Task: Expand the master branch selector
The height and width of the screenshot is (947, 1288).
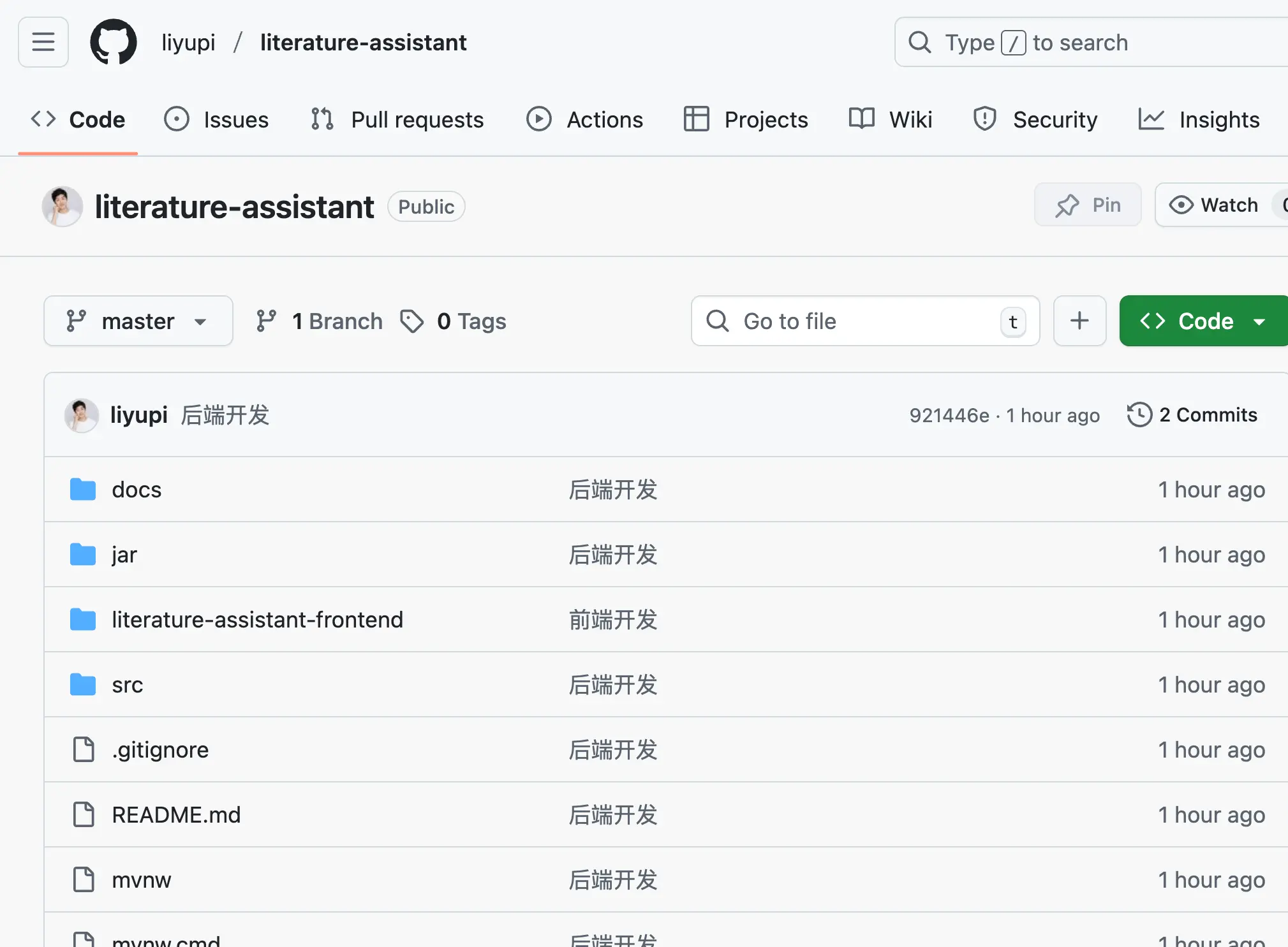Action: point(138,321)
